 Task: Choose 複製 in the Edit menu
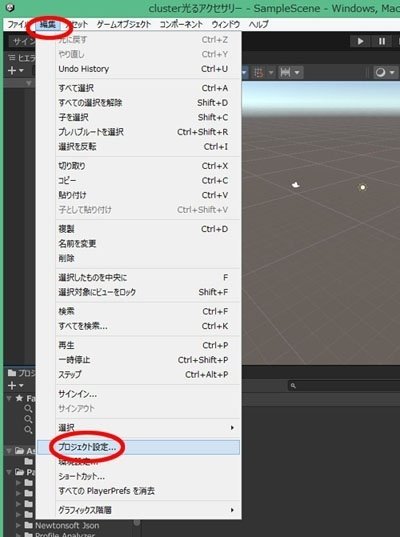[138, 229]
